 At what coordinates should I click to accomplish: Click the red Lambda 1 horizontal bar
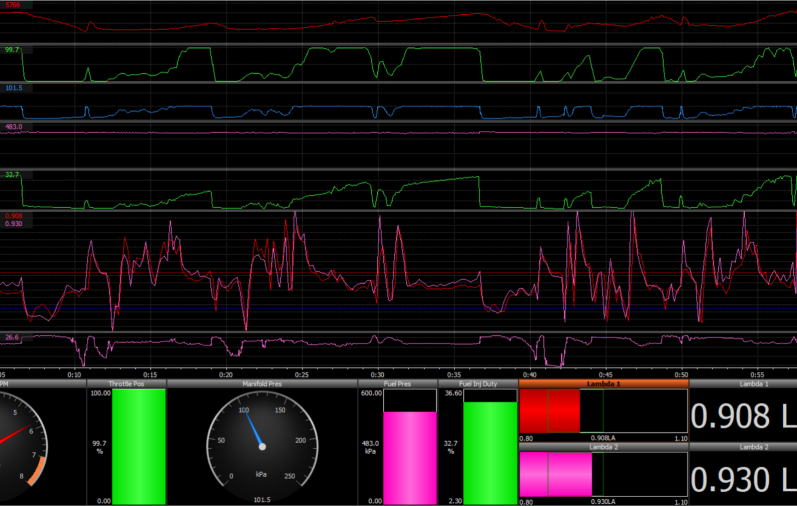point(550,411)
